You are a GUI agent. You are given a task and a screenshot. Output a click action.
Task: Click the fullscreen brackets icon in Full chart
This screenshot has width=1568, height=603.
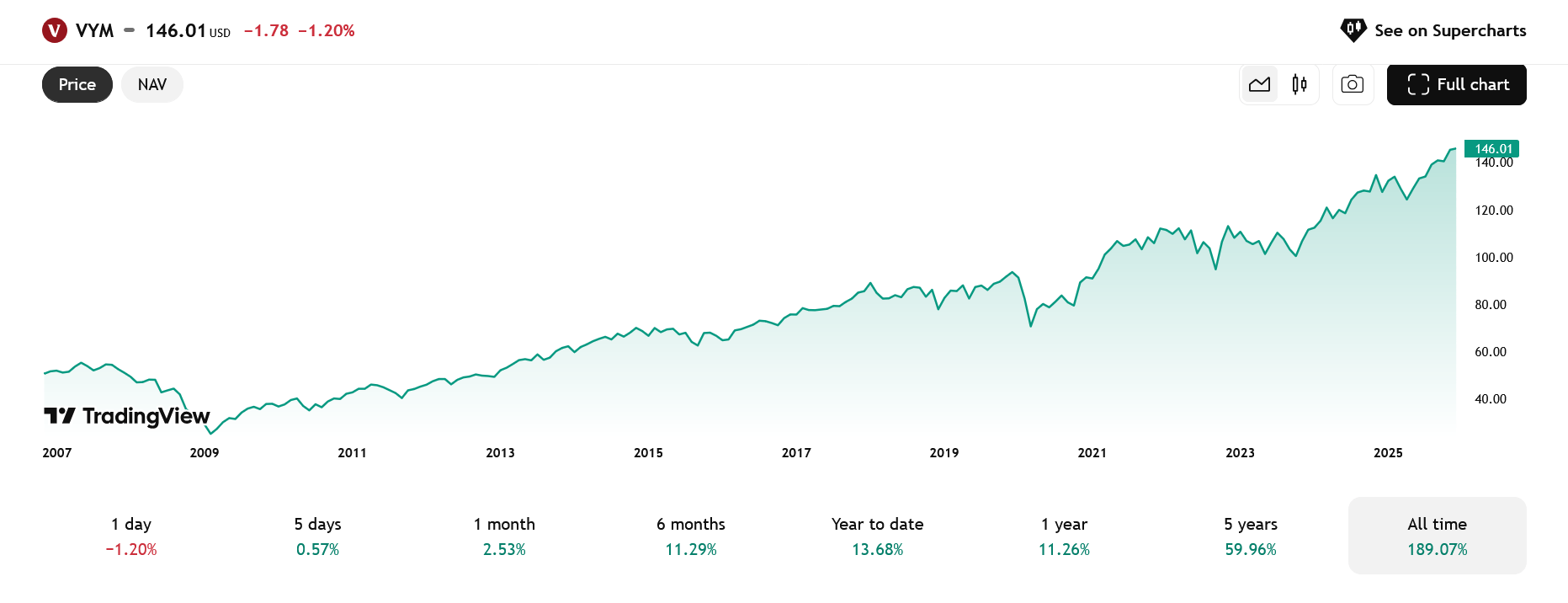[x=1418, y=84]
